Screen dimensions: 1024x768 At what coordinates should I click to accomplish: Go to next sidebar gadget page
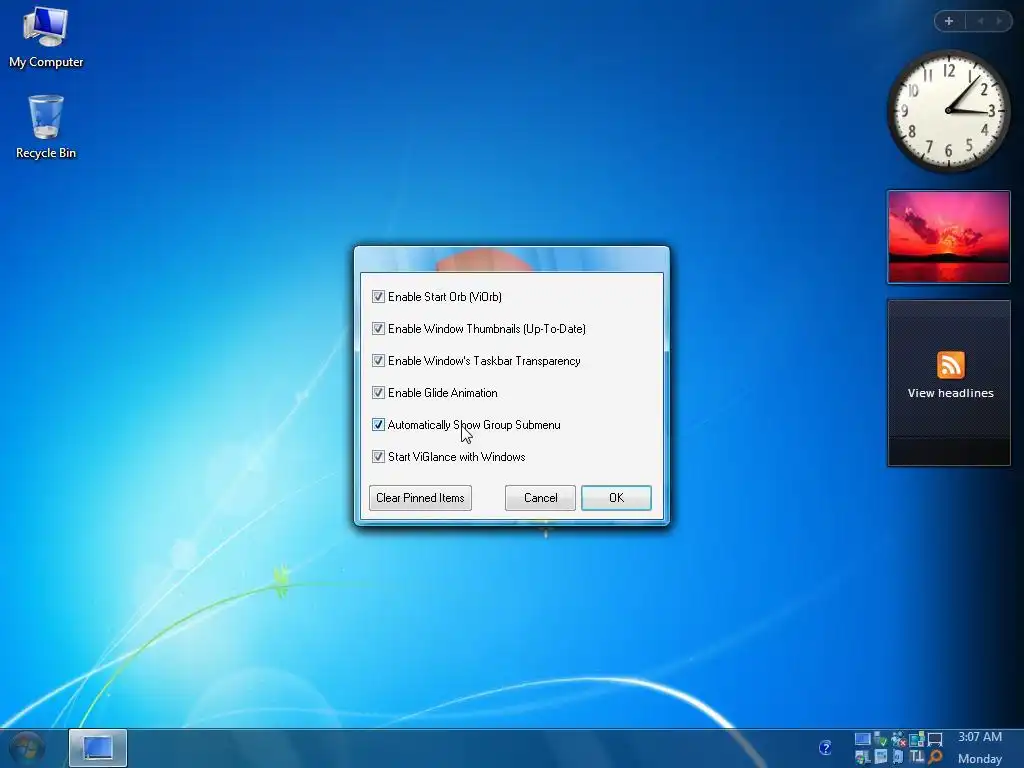[999, 21]
